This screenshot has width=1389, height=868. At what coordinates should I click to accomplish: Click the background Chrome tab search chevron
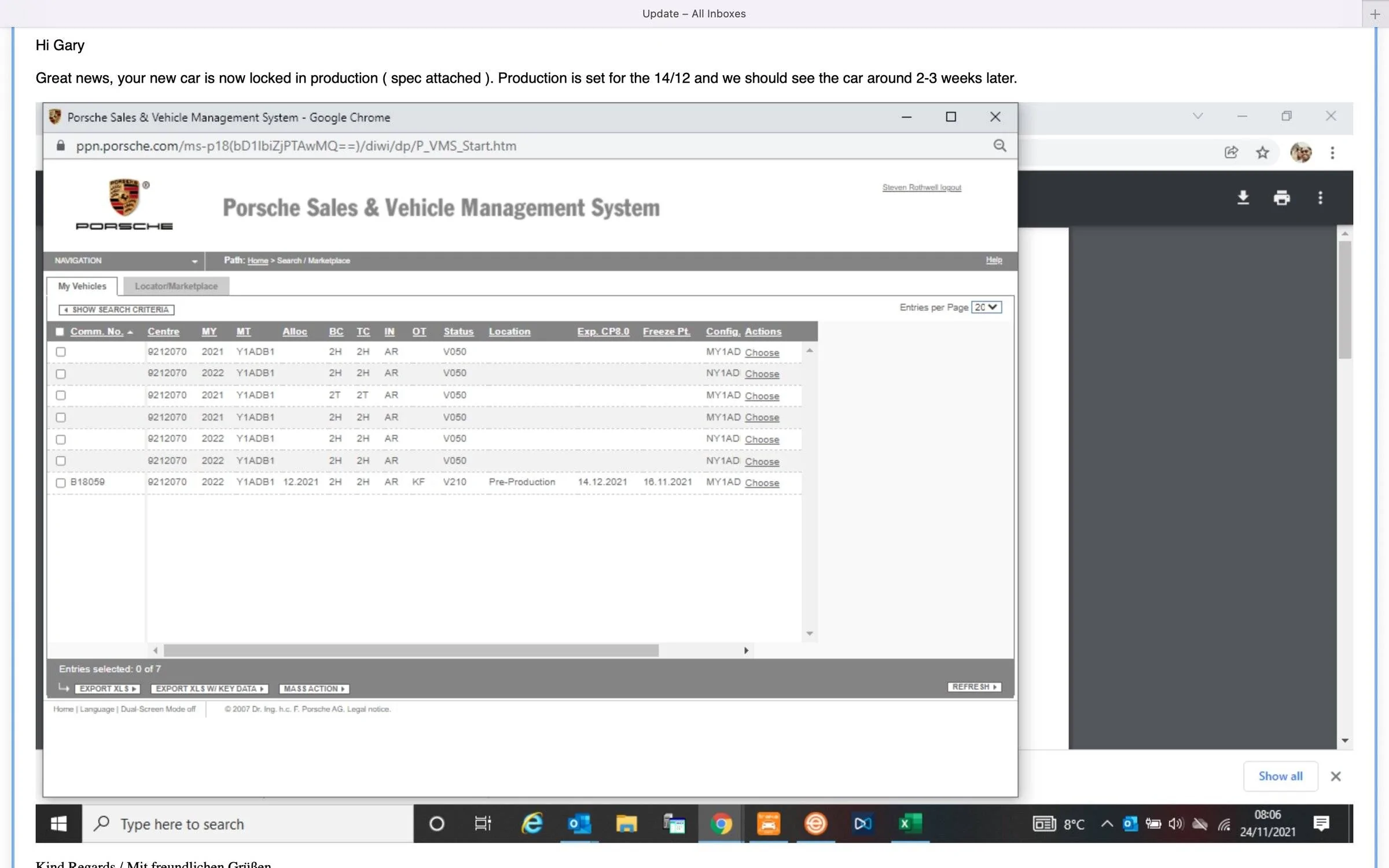1197,116
